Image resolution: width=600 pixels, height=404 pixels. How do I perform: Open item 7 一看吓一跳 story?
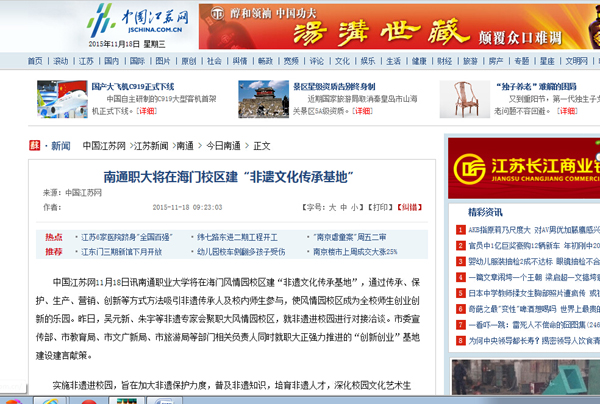click(x=534, y=325)
